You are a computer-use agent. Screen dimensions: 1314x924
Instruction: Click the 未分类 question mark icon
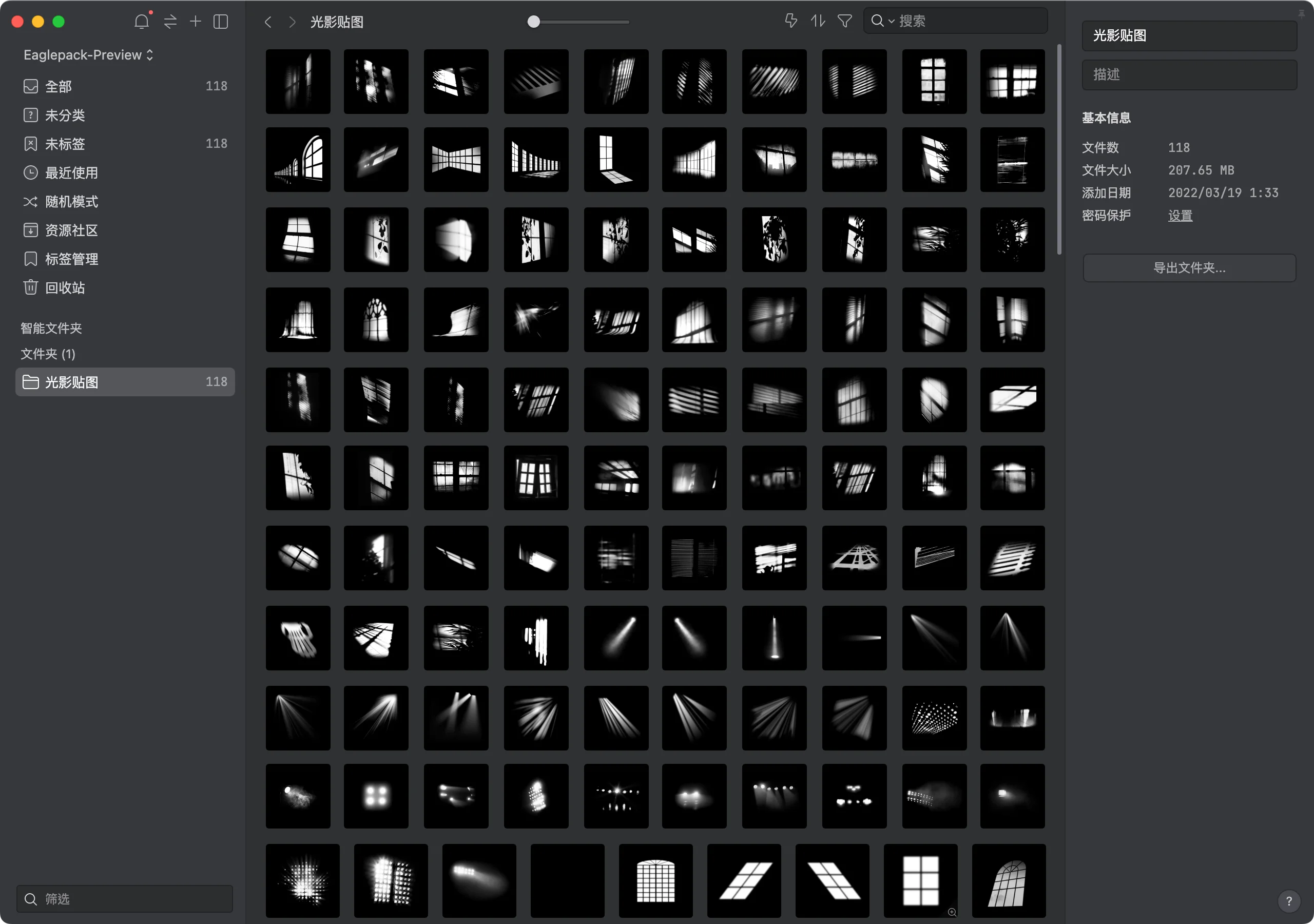coord(30,115)
